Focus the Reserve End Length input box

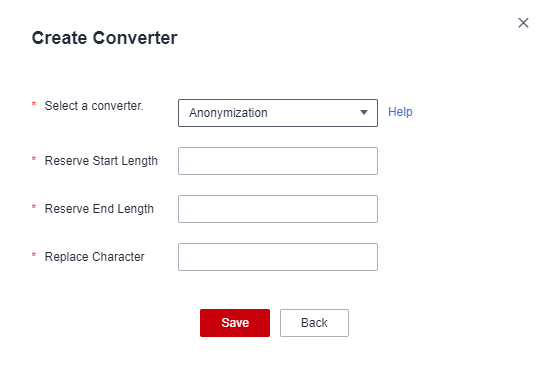[x=278, y=209]
